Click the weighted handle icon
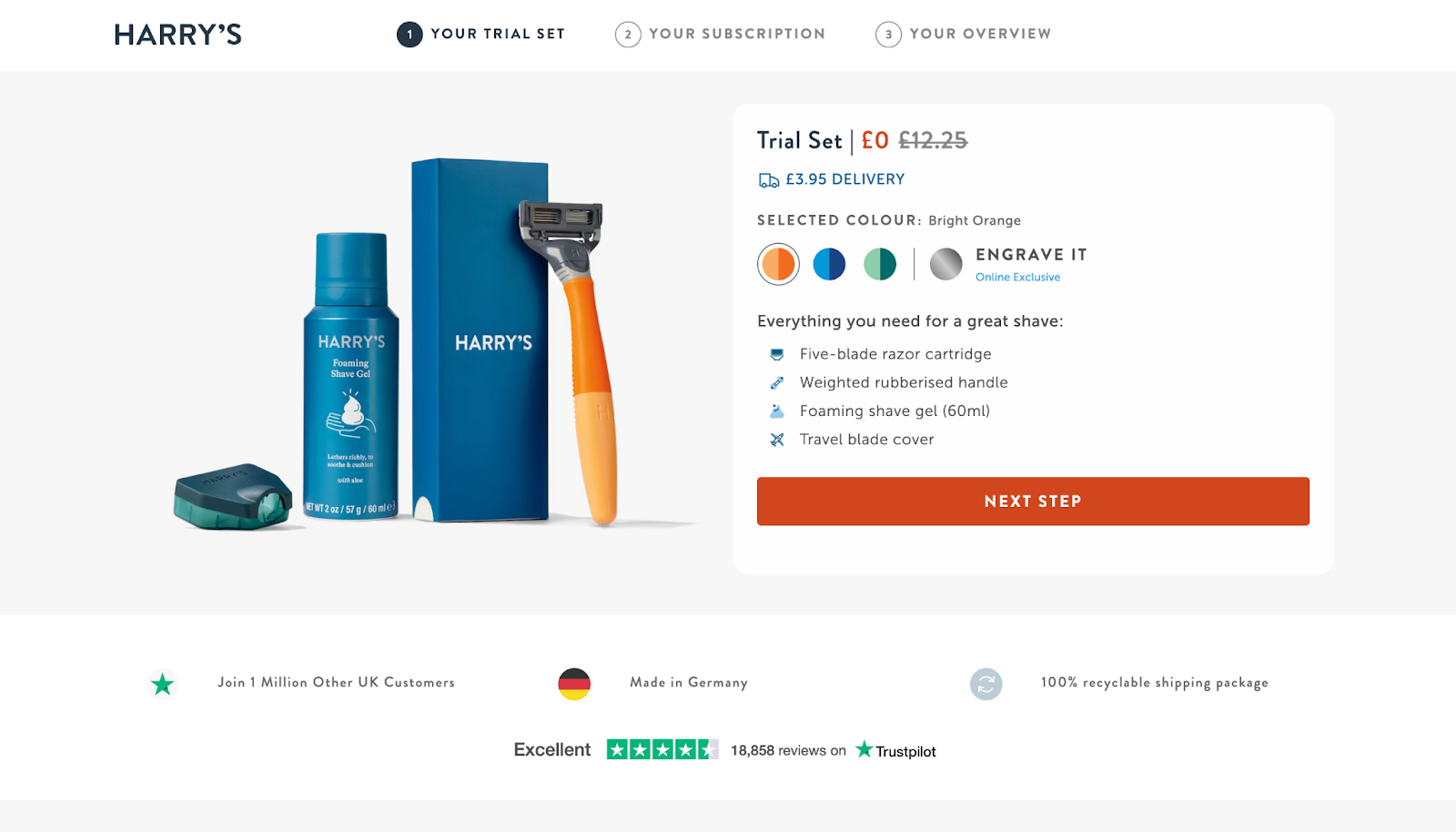This screenshot has width=1456, height=832. [x=777, y=383]
